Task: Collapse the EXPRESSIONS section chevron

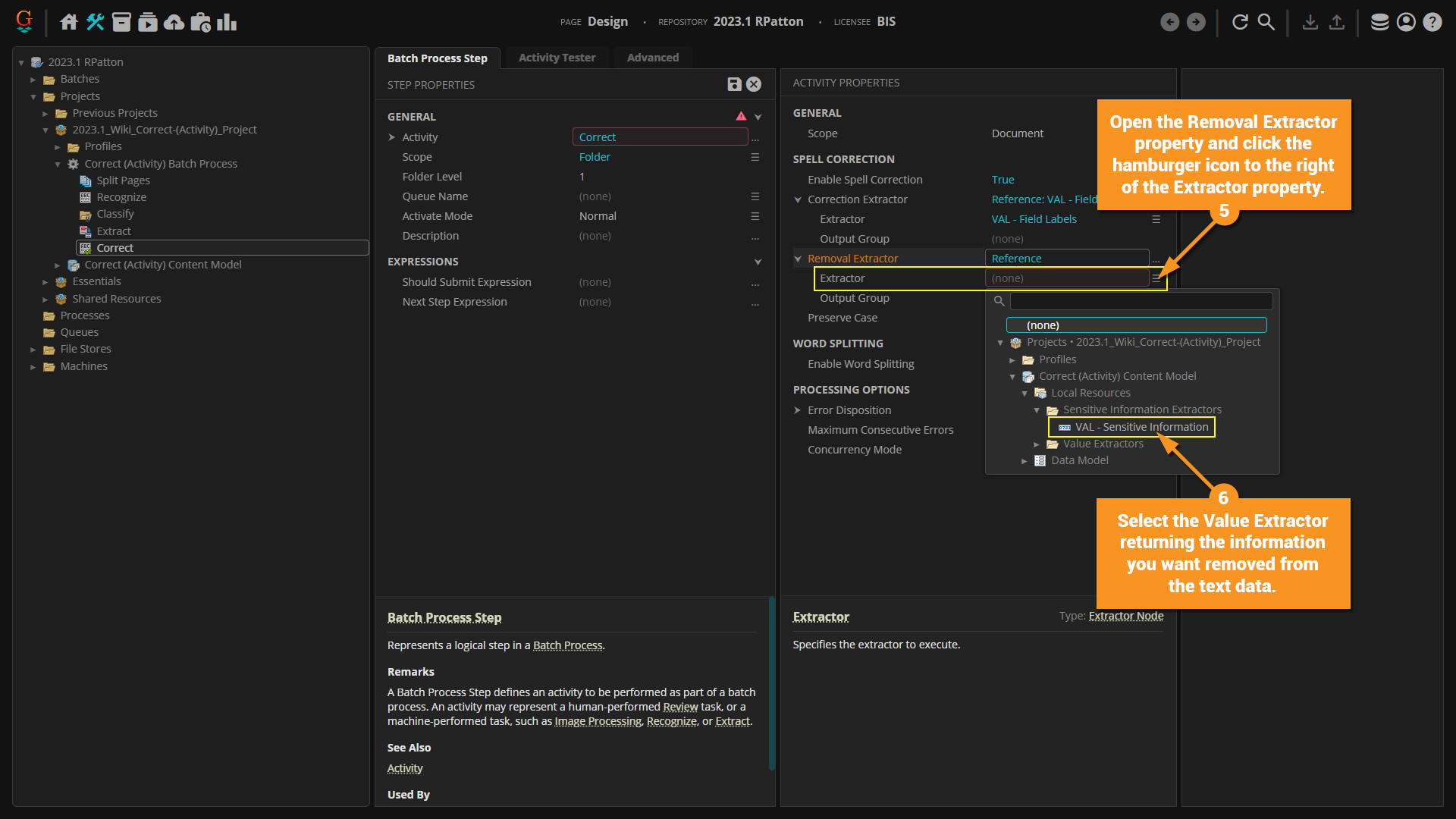Action: click(x=758, y=262)
